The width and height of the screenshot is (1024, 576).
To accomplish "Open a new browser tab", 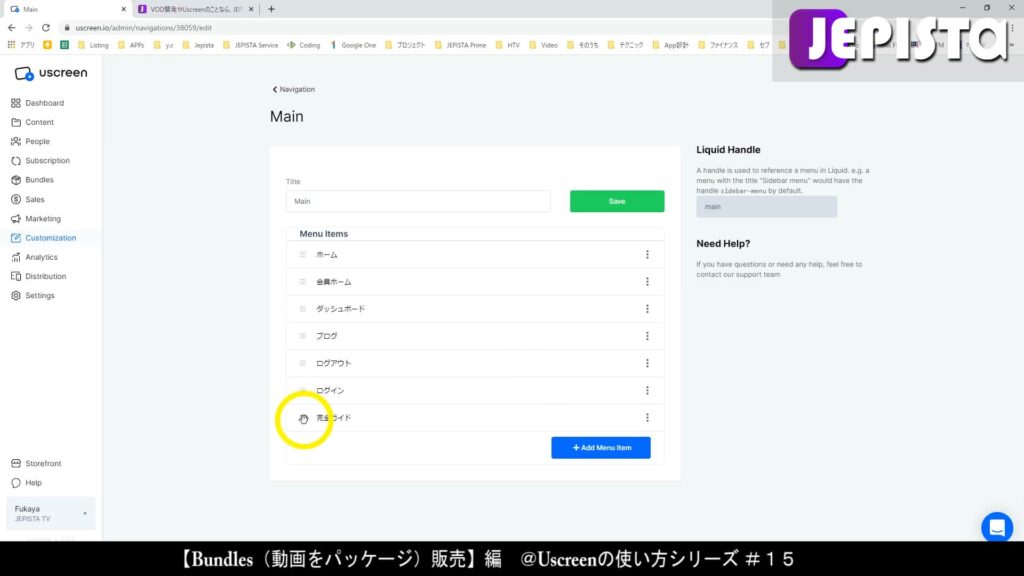I will [272, 9].
